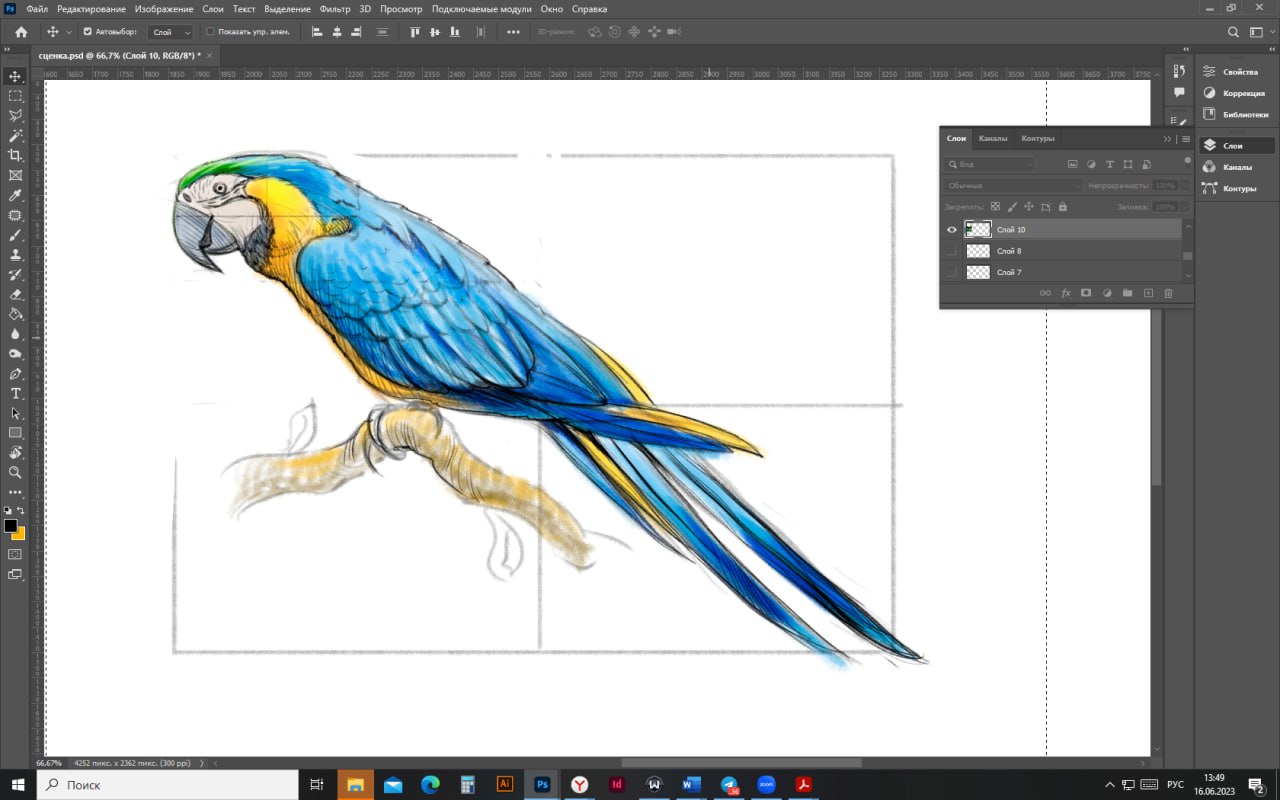Select the Brush tool
This screenshot has height=800, width=1280.
pyautogui.click(x=15, y=236)
